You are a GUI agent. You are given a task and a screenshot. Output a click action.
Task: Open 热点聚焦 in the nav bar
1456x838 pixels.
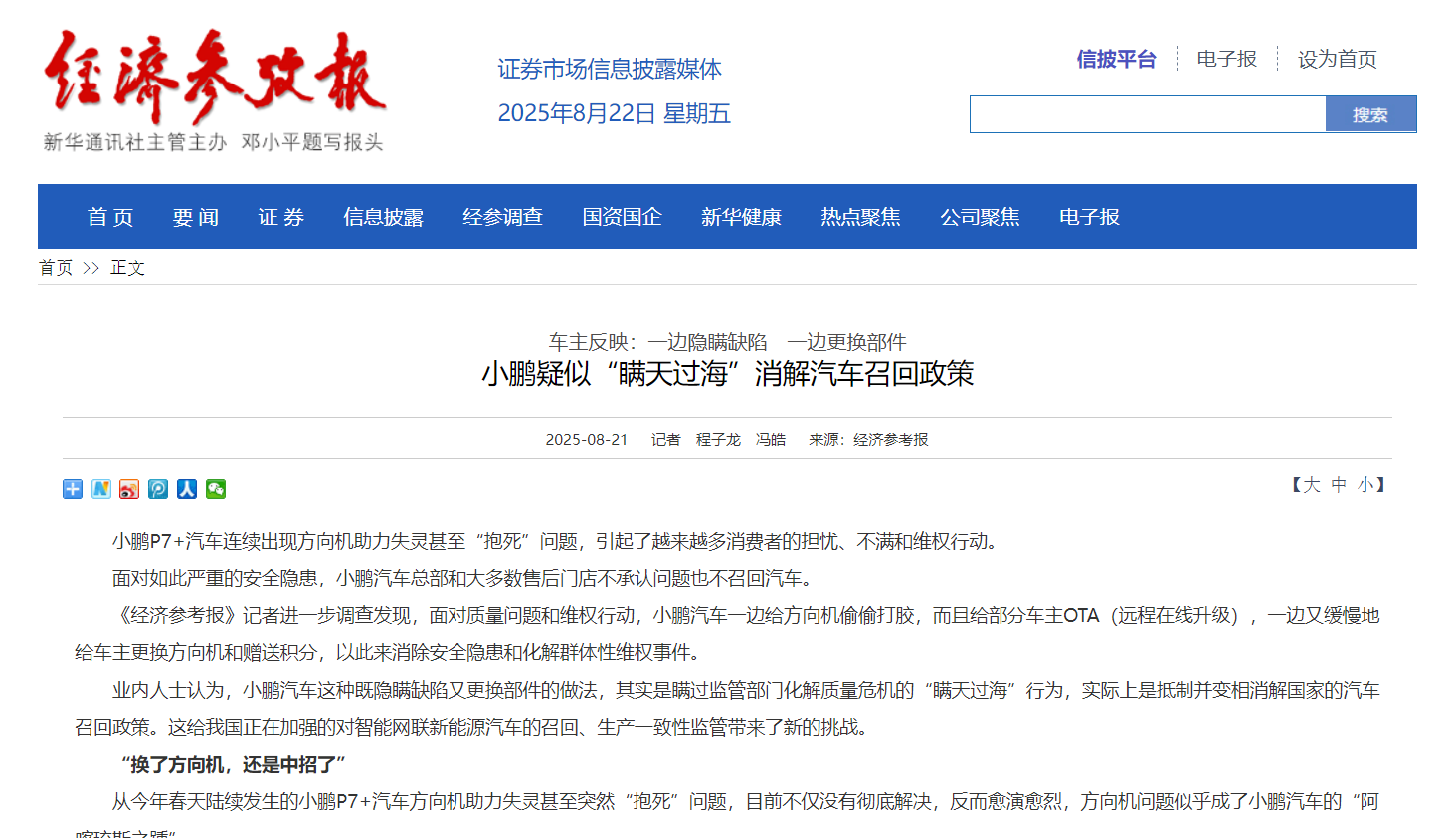[860, 217]
